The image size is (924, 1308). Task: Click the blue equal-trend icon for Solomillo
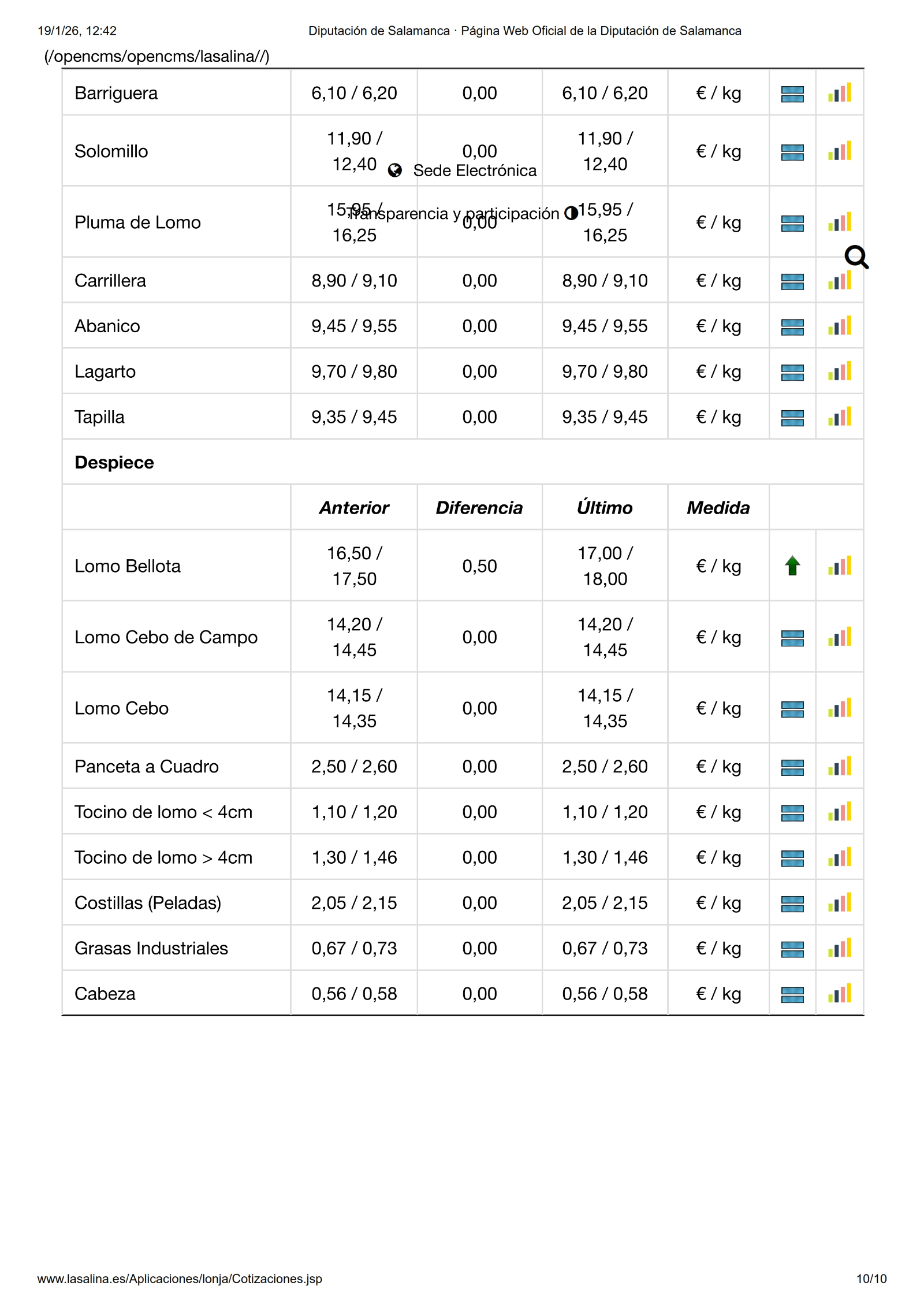click(792, 152)
